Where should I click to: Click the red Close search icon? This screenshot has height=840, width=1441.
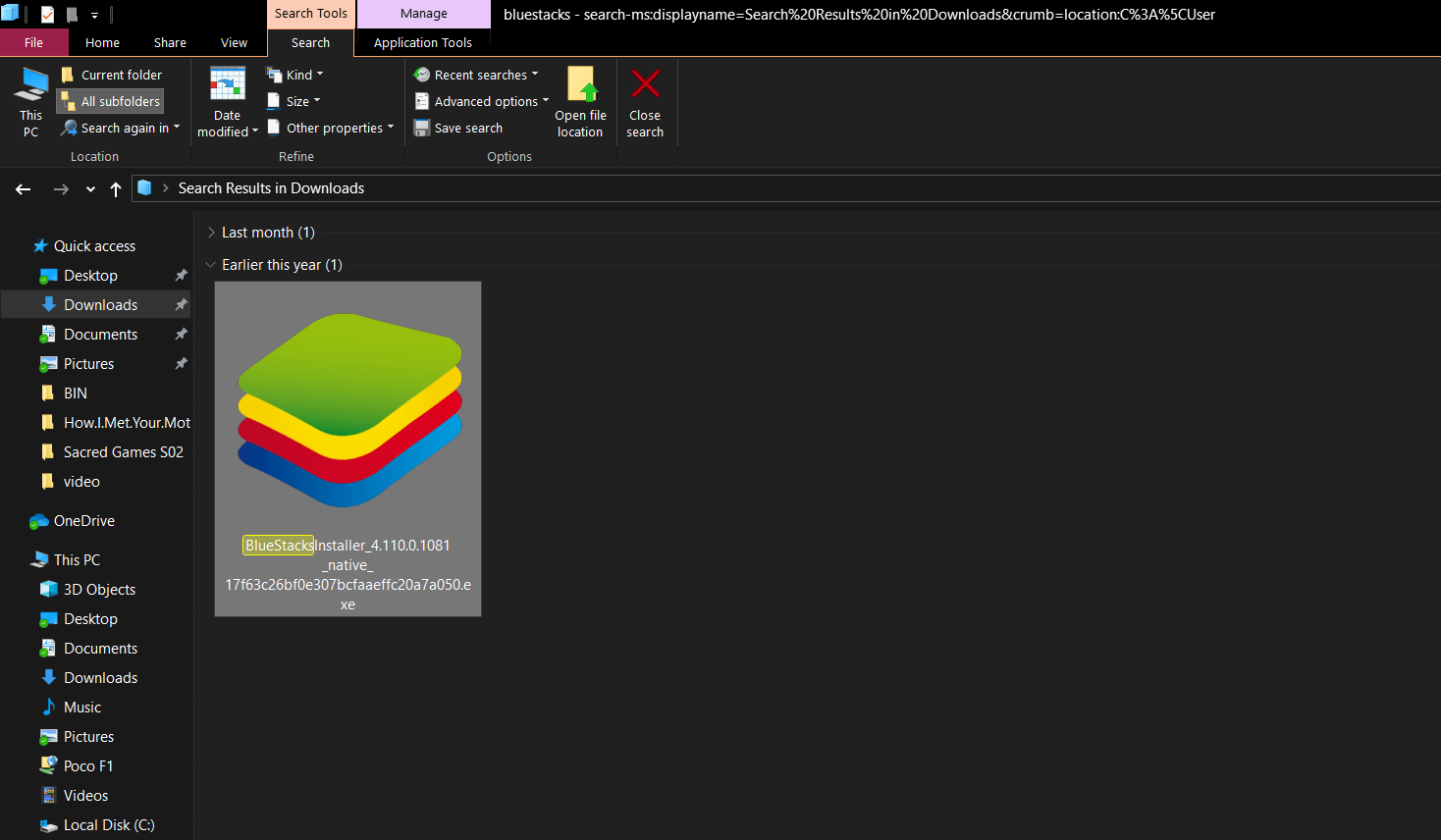click(646, 83)
